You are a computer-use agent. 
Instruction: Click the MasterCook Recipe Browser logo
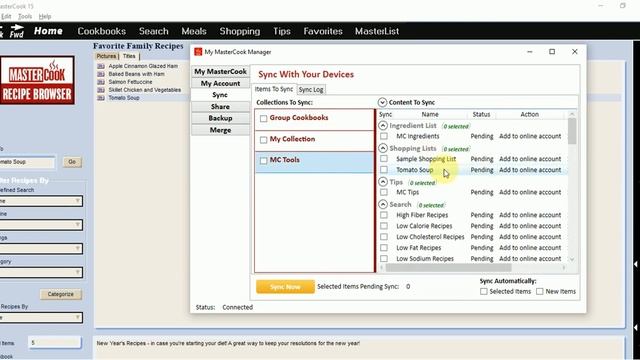pos(37,80)
